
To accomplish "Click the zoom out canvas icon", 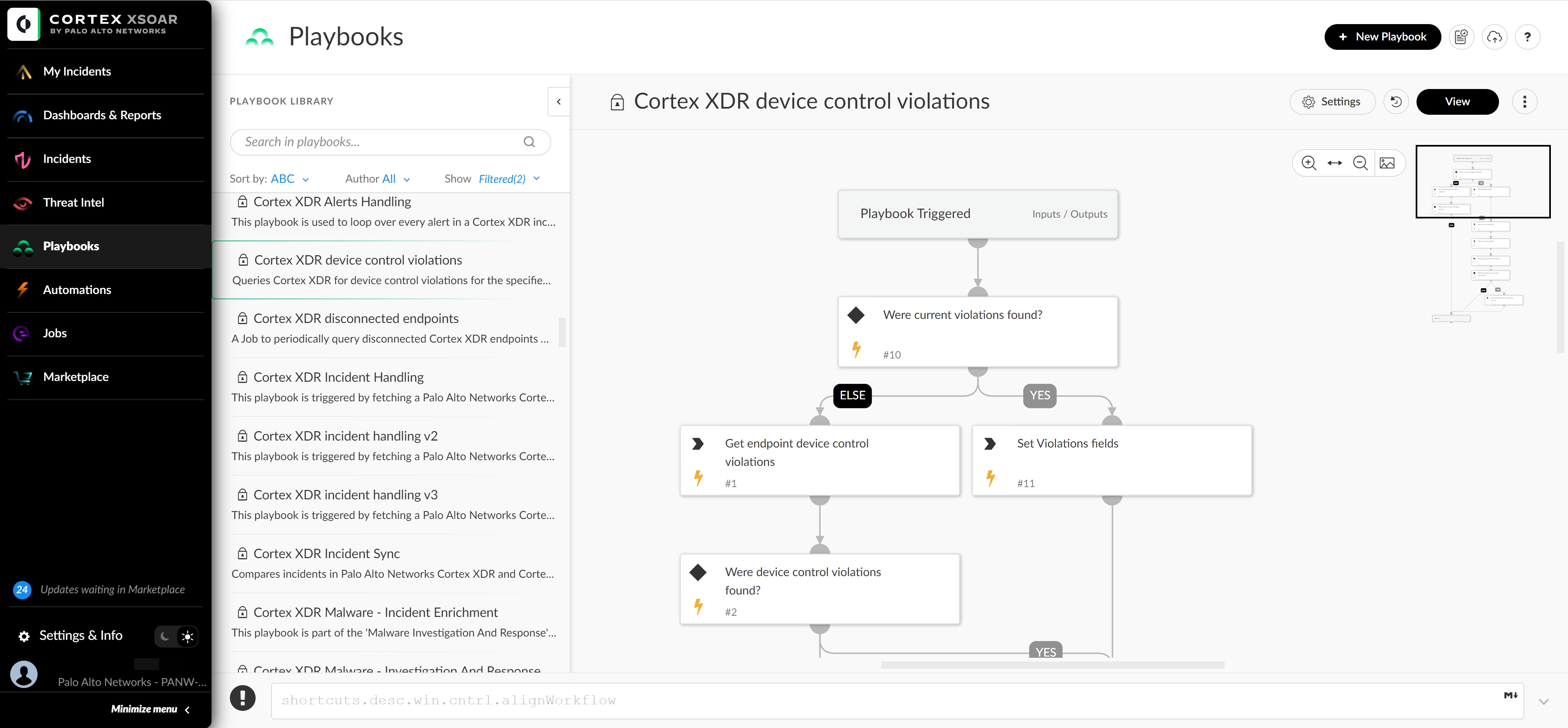I will [1360, 163].
